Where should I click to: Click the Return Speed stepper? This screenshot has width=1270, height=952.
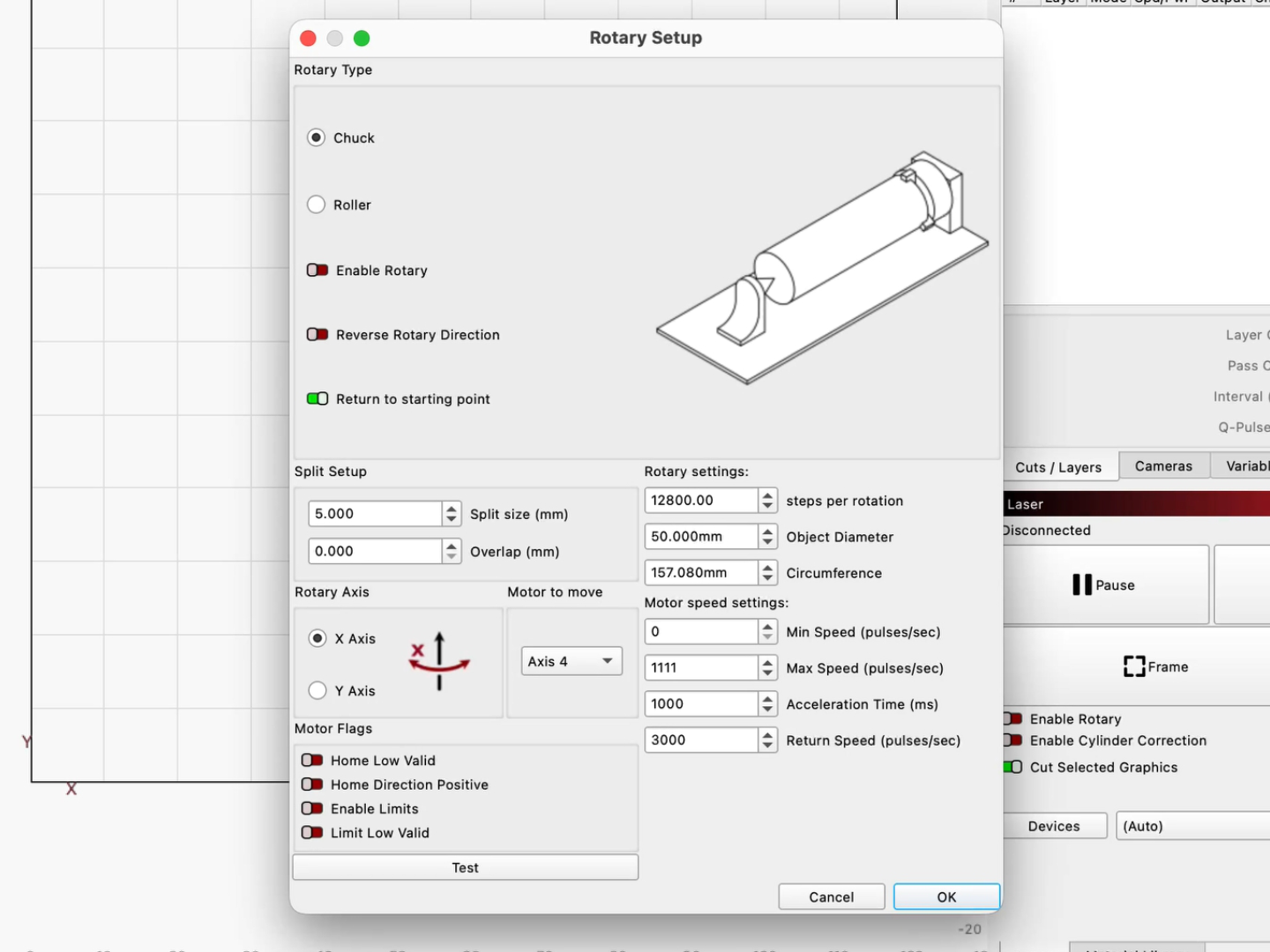[767, 740]
